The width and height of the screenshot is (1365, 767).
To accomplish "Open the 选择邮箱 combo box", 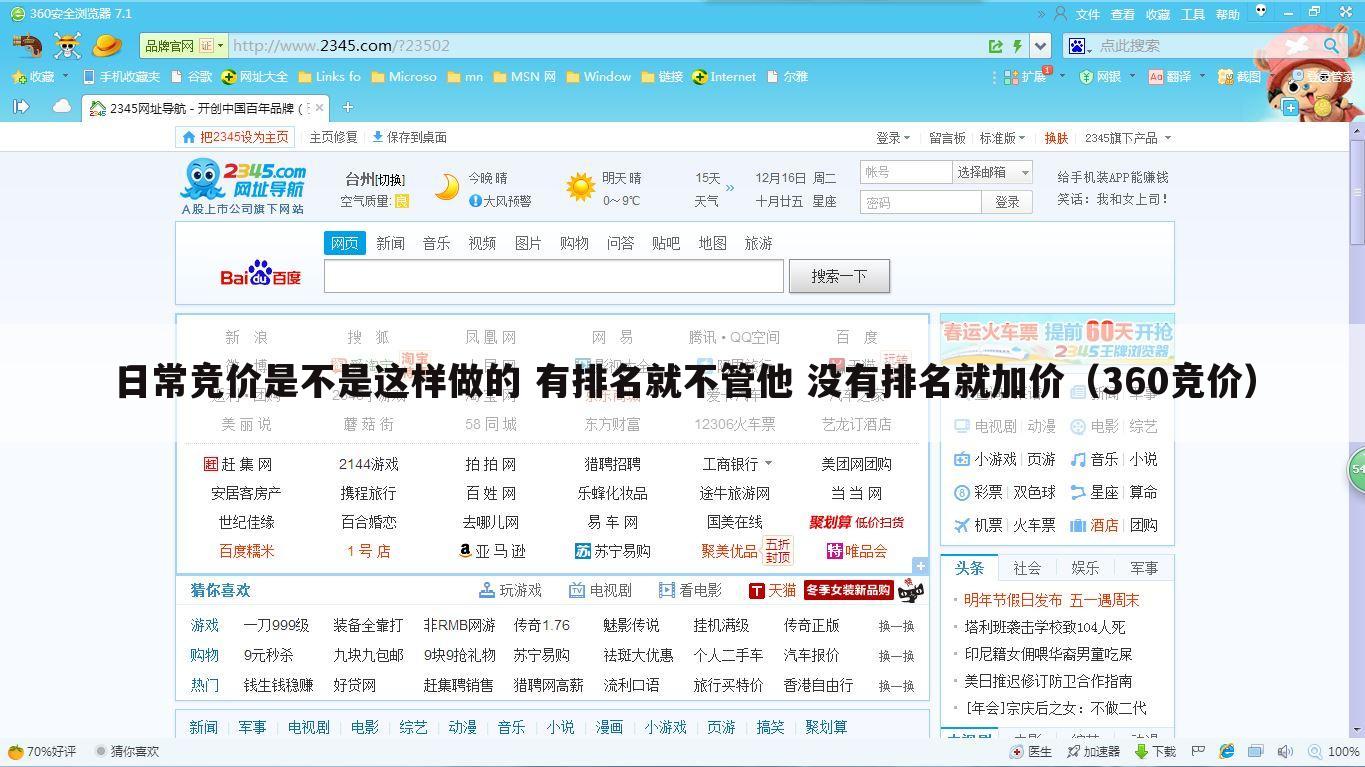I will coord(992,172).
